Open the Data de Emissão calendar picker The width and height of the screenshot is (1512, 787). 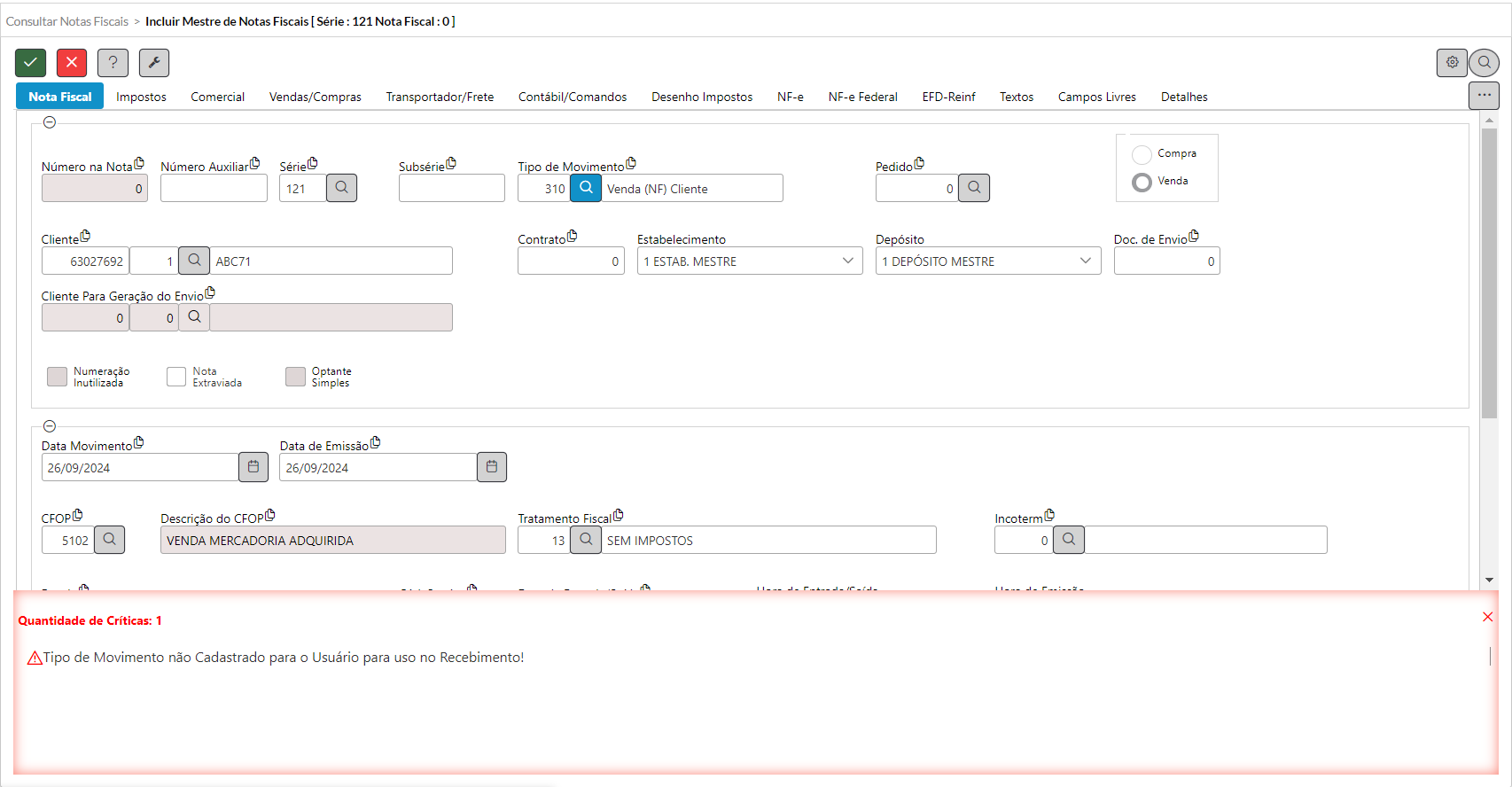[x=492, y=467]
